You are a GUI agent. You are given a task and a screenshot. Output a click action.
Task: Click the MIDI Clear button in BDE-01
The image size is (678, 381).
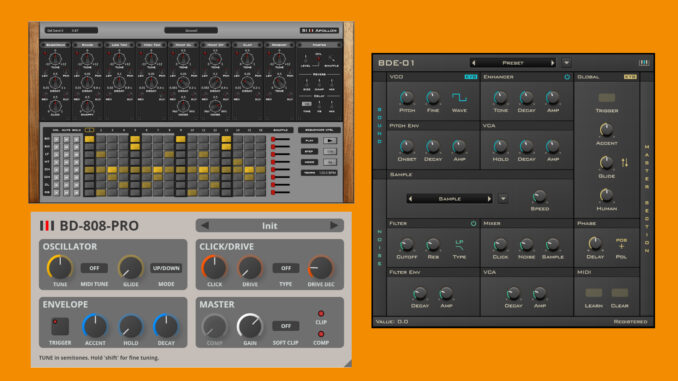[x=620, y=293]
